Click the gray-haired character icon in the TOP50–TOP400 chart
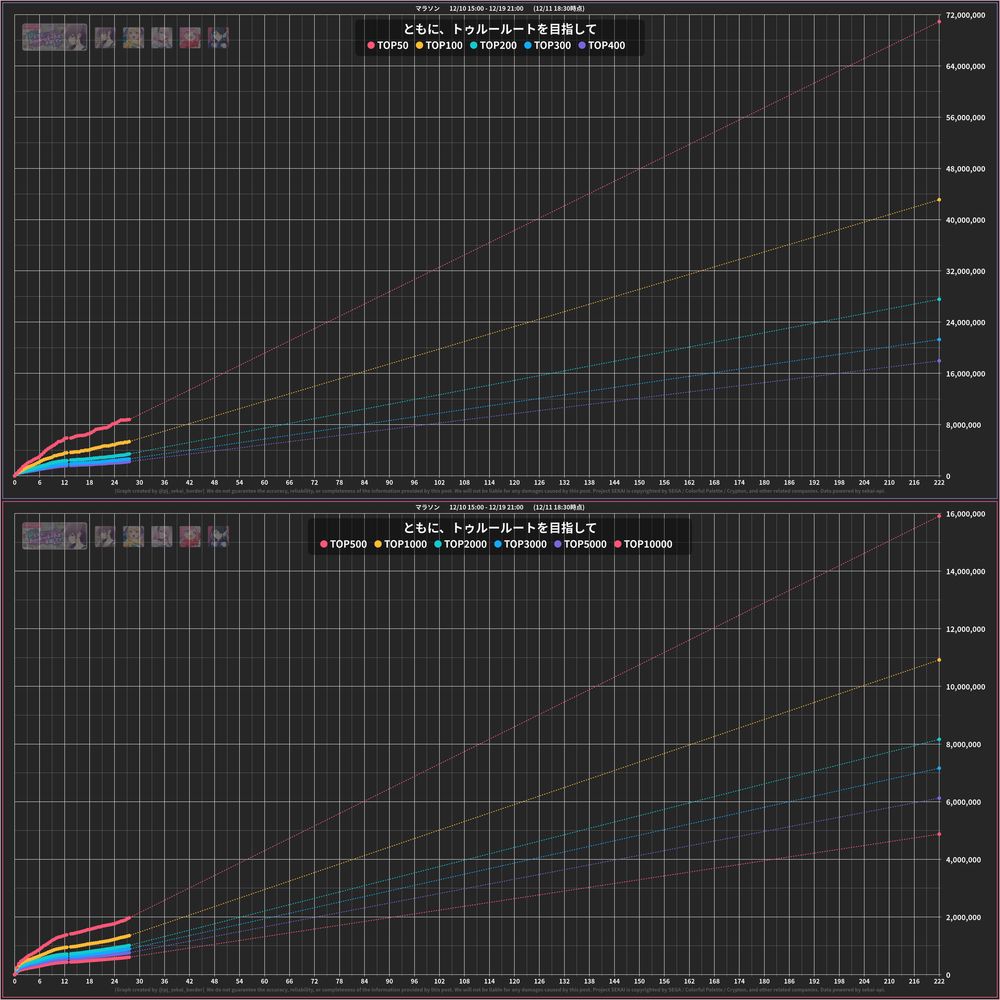 pyautogui.click(x=161, y=38)
